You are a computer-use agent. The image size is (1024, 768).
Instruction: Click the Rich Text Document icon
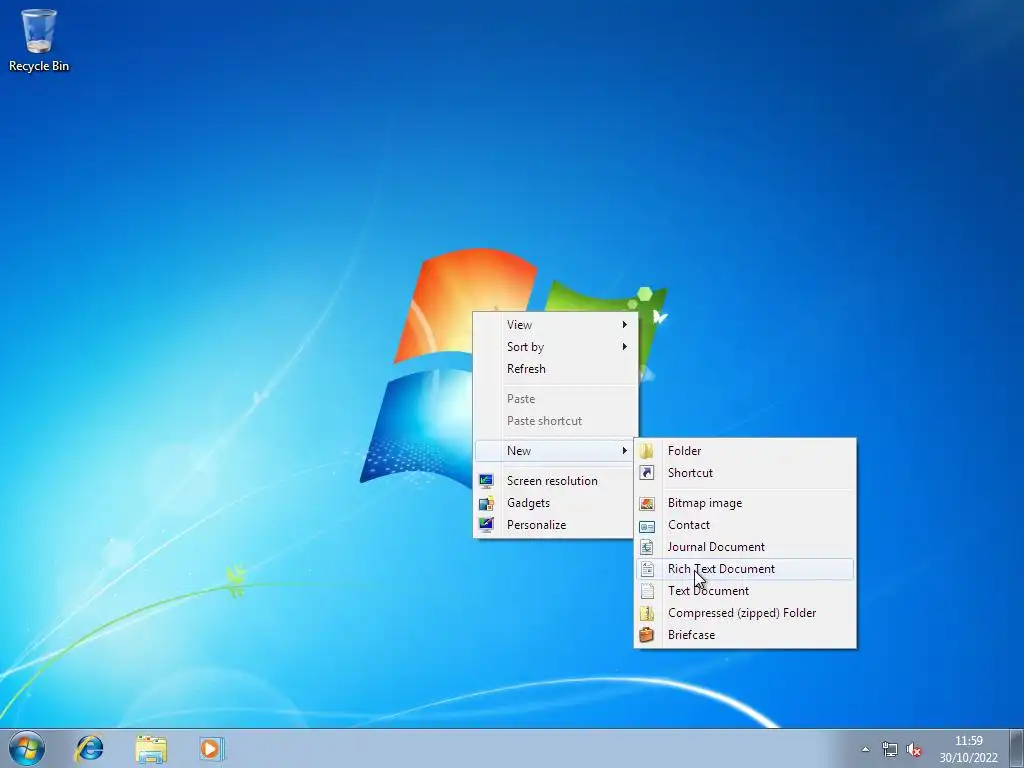pyautogui.click(x=647, y=569)
